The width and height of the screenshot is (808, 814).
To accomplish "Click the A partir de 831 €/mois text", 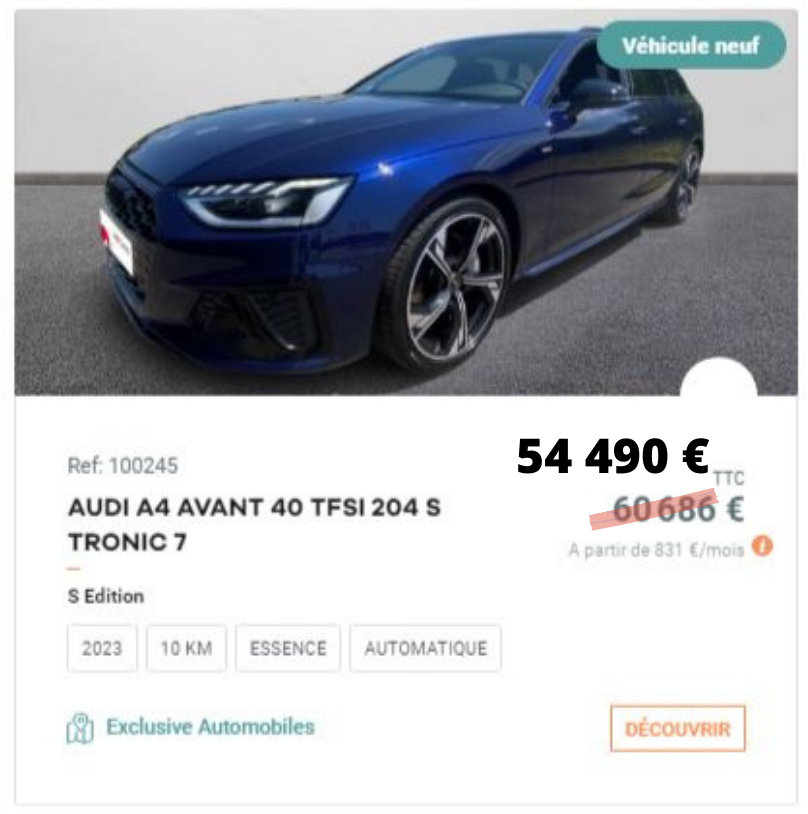I will coord(656,549).
